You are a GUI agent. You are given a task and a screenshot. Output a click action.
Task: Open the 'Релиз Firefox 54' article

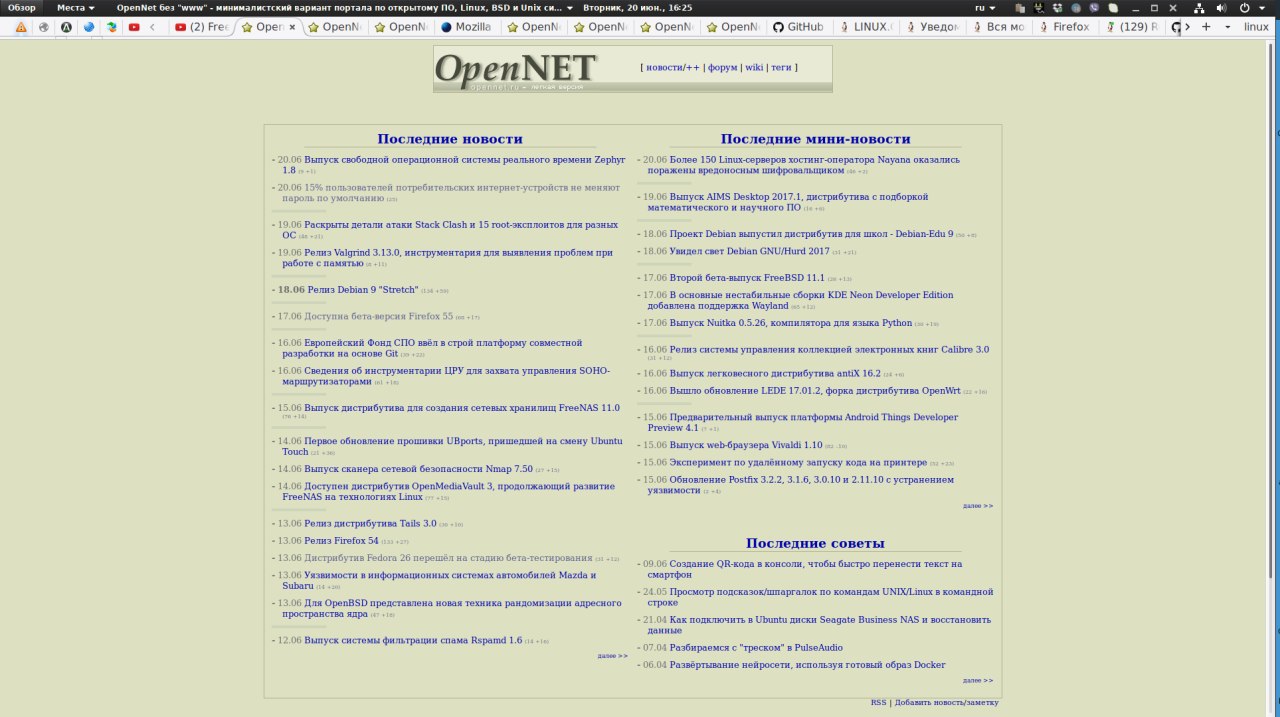click(341, 540)
